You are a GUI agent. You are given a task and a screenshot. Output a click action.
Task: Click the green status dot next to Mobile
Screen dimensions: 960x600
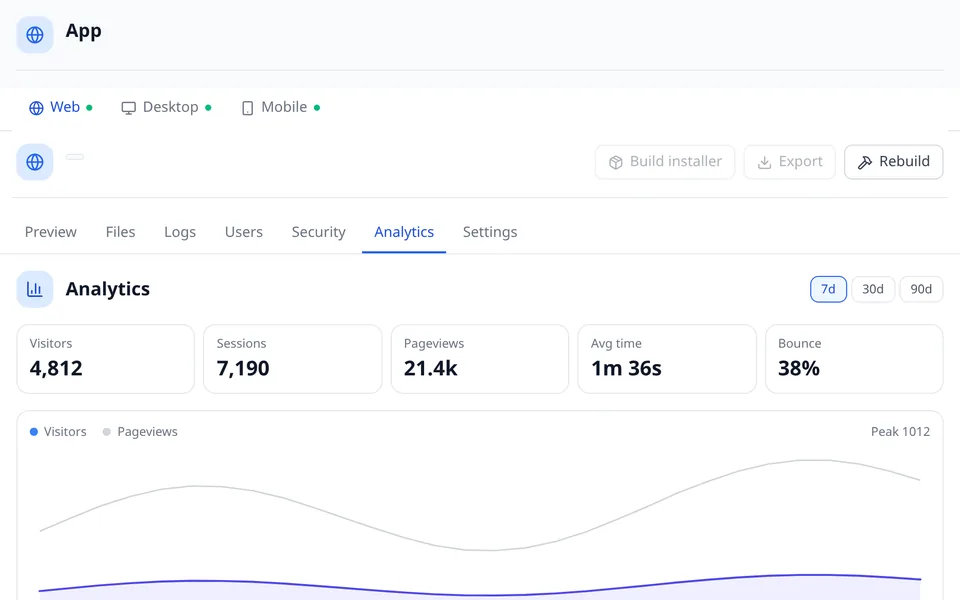coord(317,108)
